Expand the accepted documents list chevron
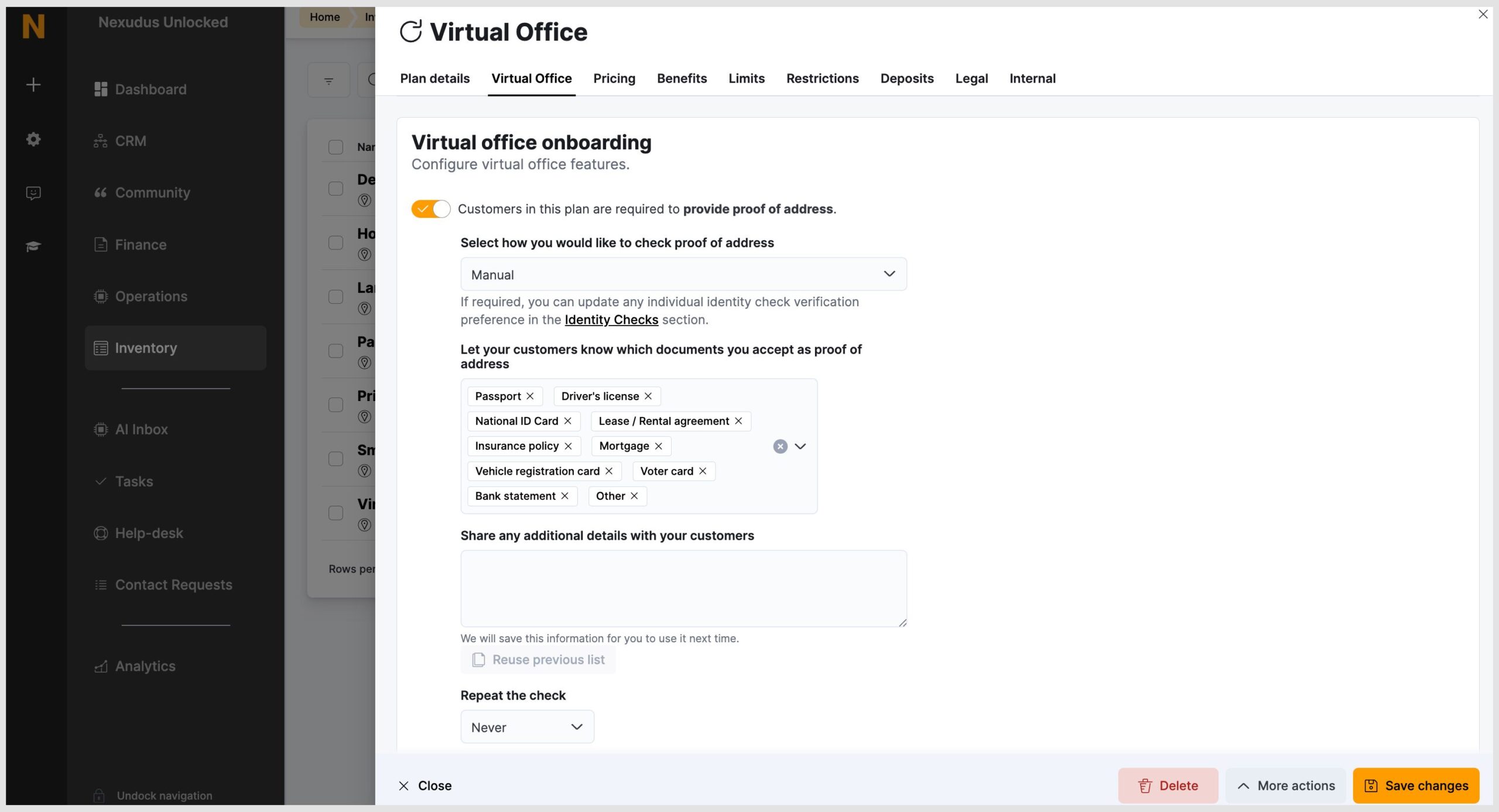The image size is (1499, 812). (x=800, y=447)
